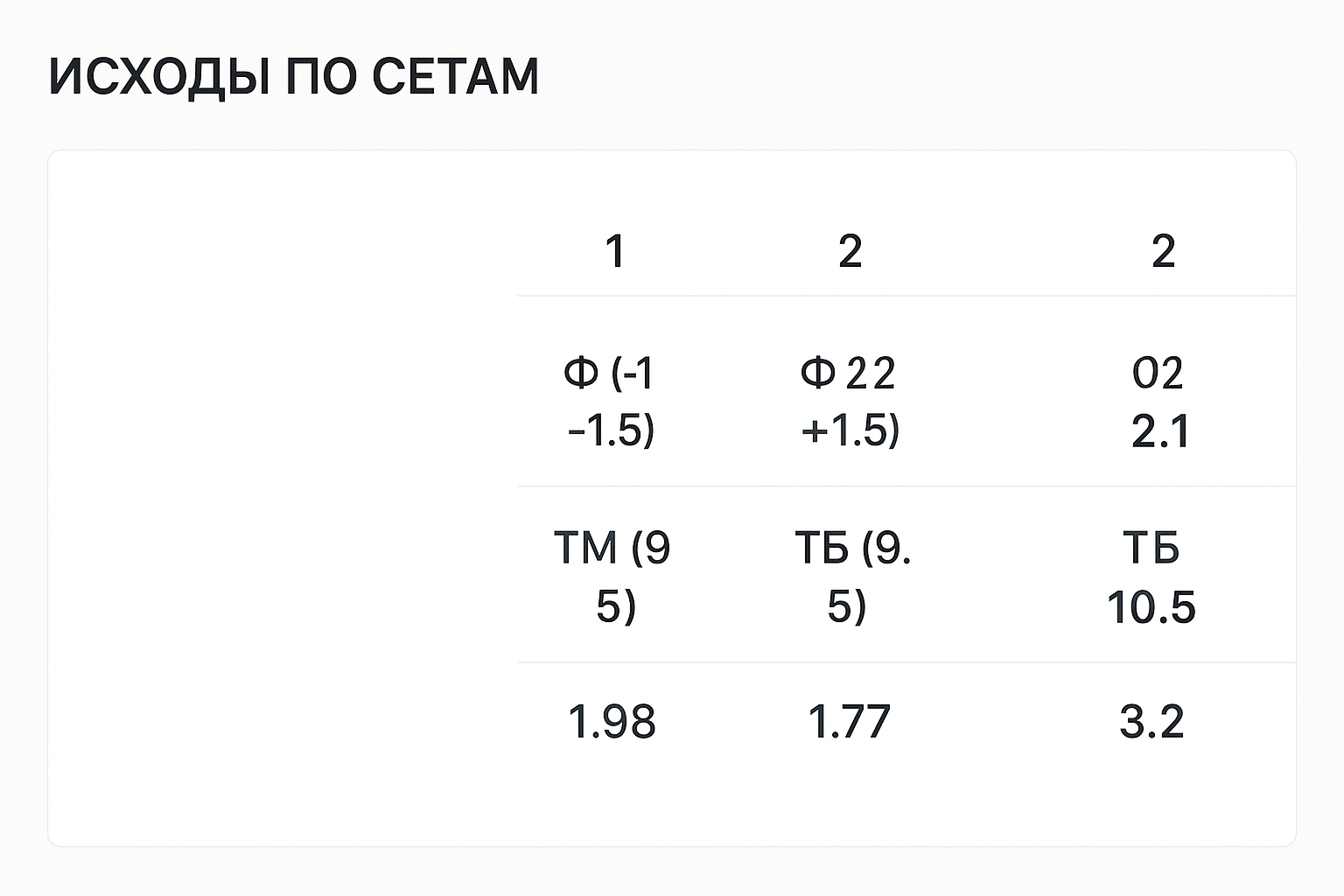Select the middle column header "2"
Screen dimensions: 1344x896
[x=850, y=252]
